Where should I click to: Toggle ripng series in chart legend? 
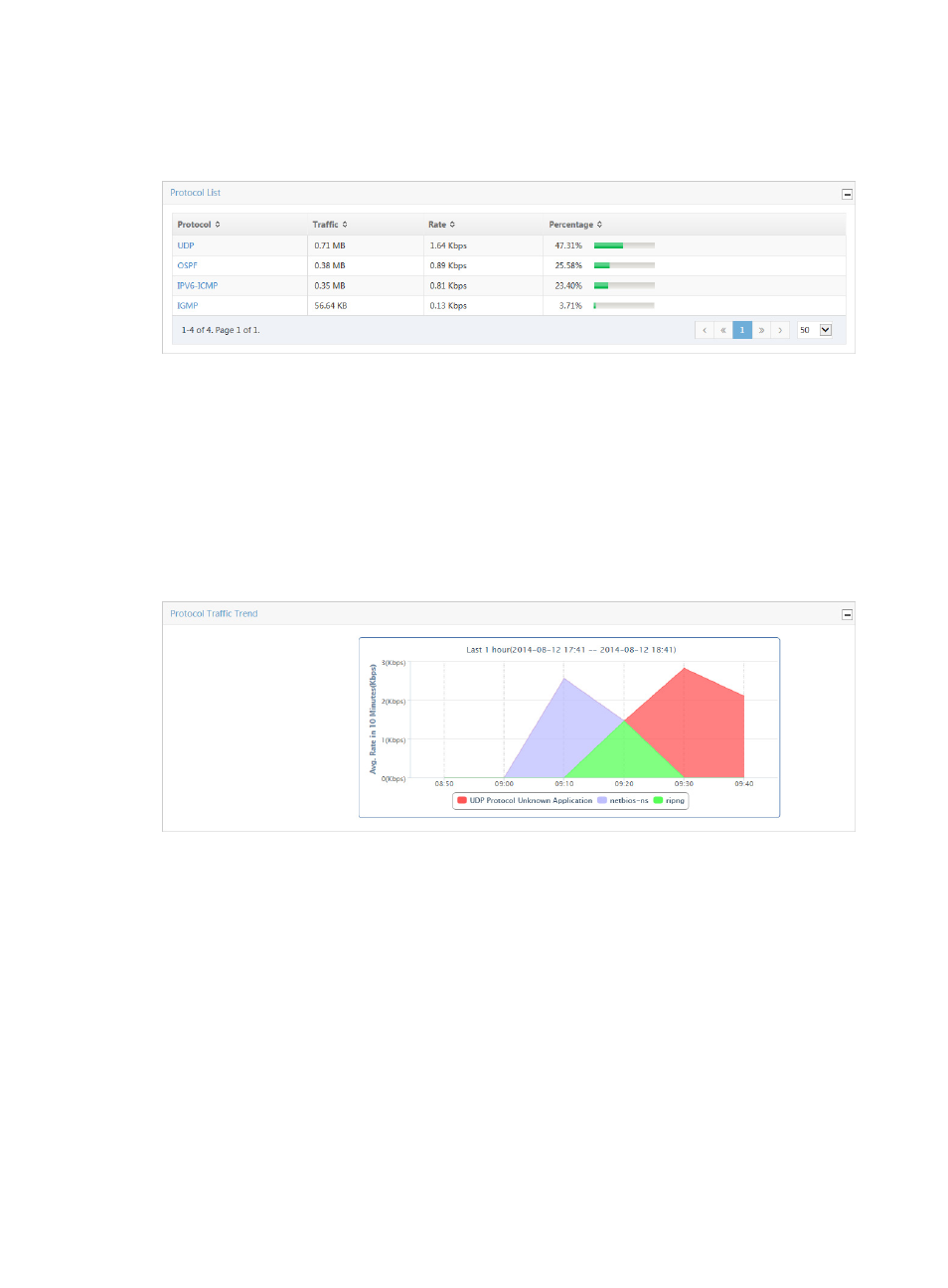click(x=670, y=800)
